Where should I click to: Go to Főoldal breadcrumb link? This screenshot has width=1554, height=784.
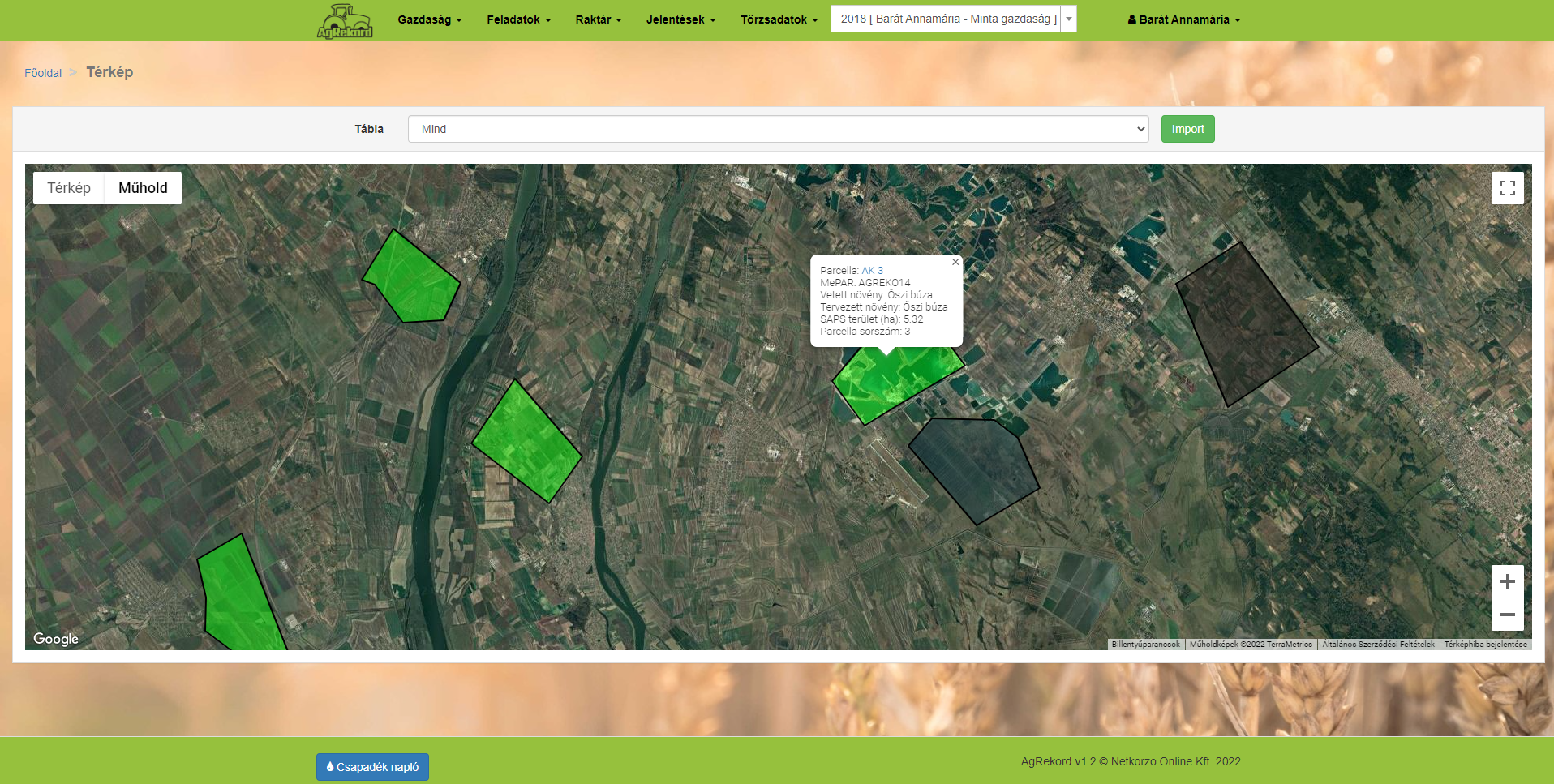43,73
